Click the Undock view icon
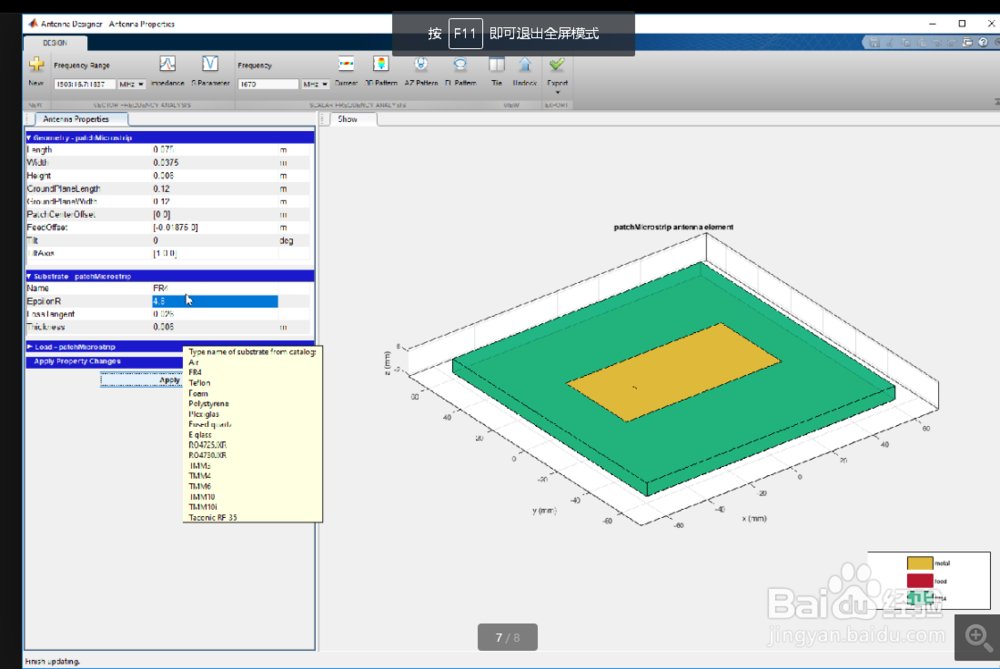Image resolution: width=1000 pixels, height=669 pixels. (524, 64)
